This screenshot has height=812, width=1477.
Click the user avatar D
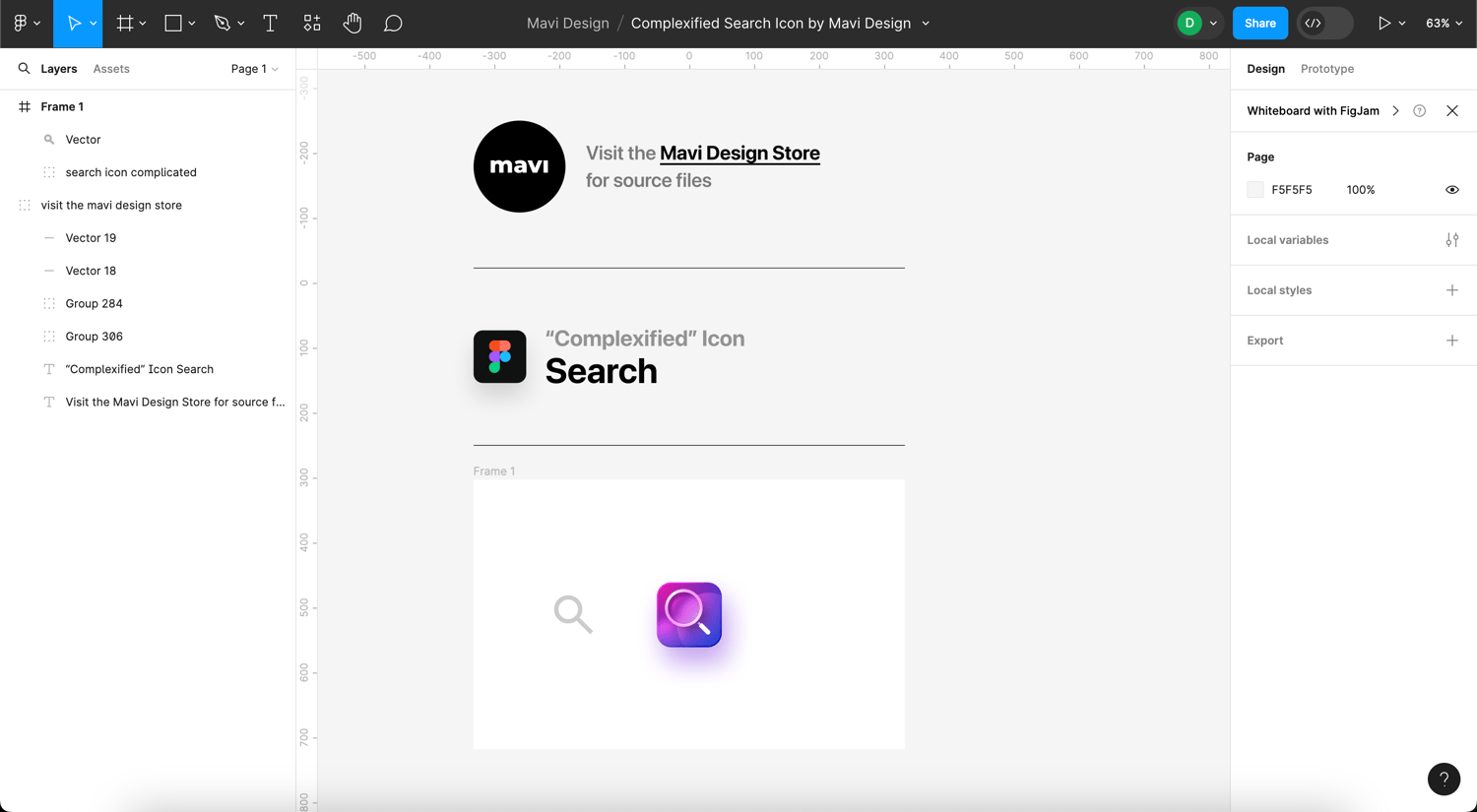click(1189, 23)
